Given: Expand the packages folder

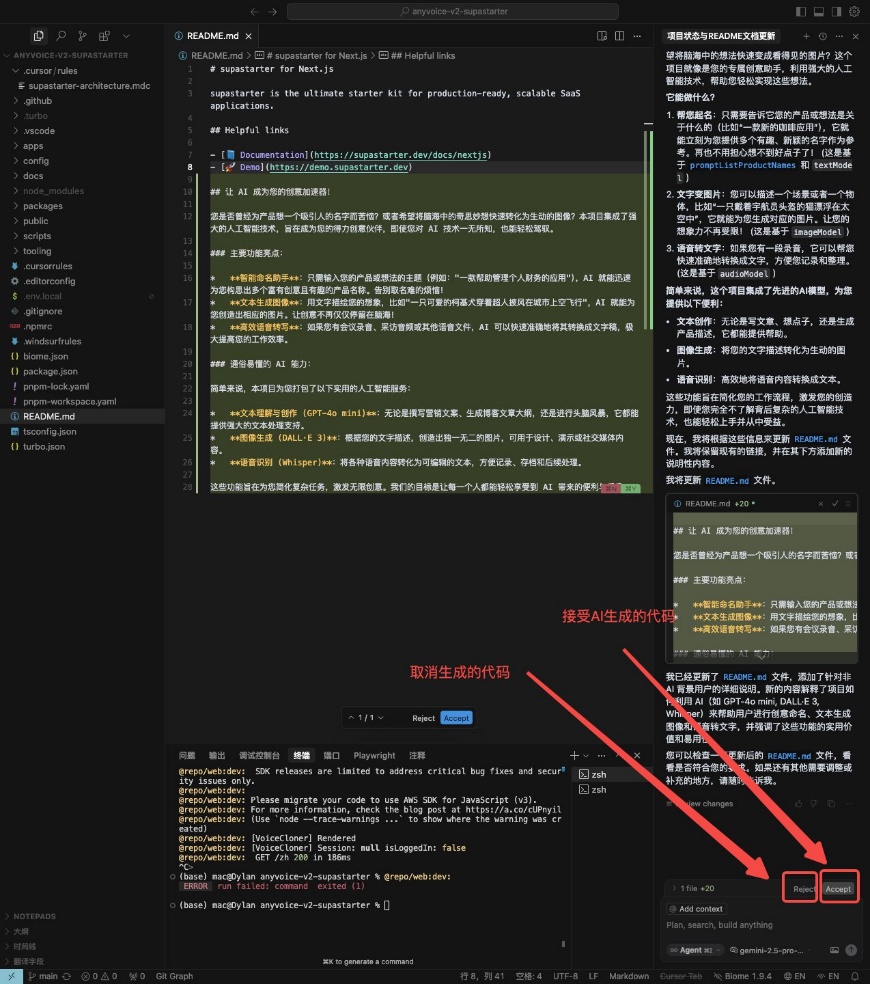Looking at the screenshot, I should tap(43, 206).
